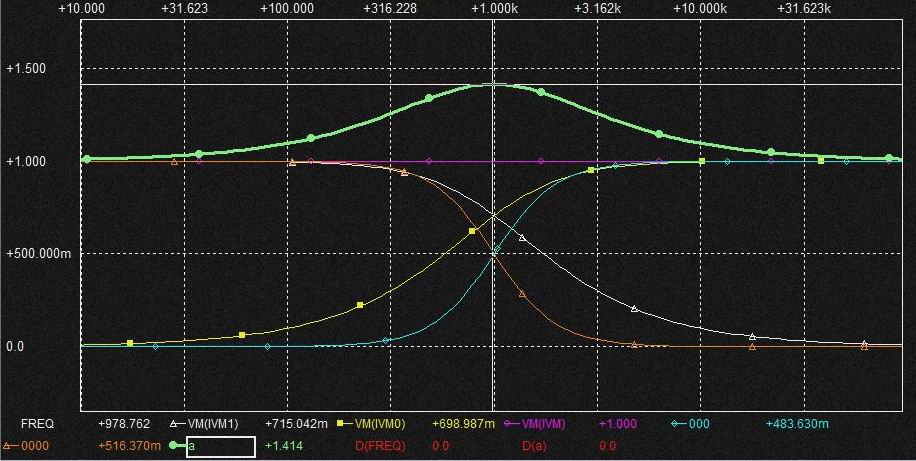Click the orange 0000 trace legend marker
The height and width of the screenshot is (461, 916).
tap(10, 446)
